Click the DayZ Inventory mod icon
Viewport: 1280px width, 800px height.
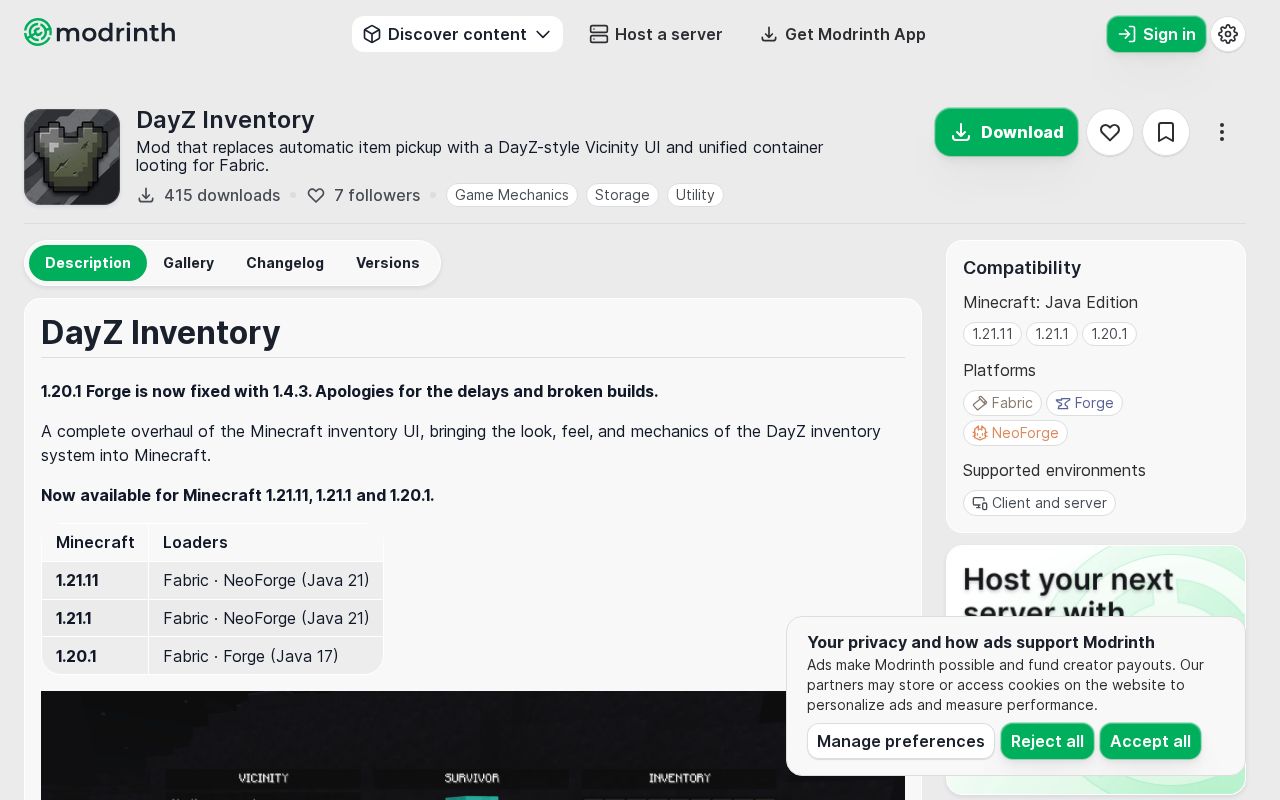pos(72,157)
